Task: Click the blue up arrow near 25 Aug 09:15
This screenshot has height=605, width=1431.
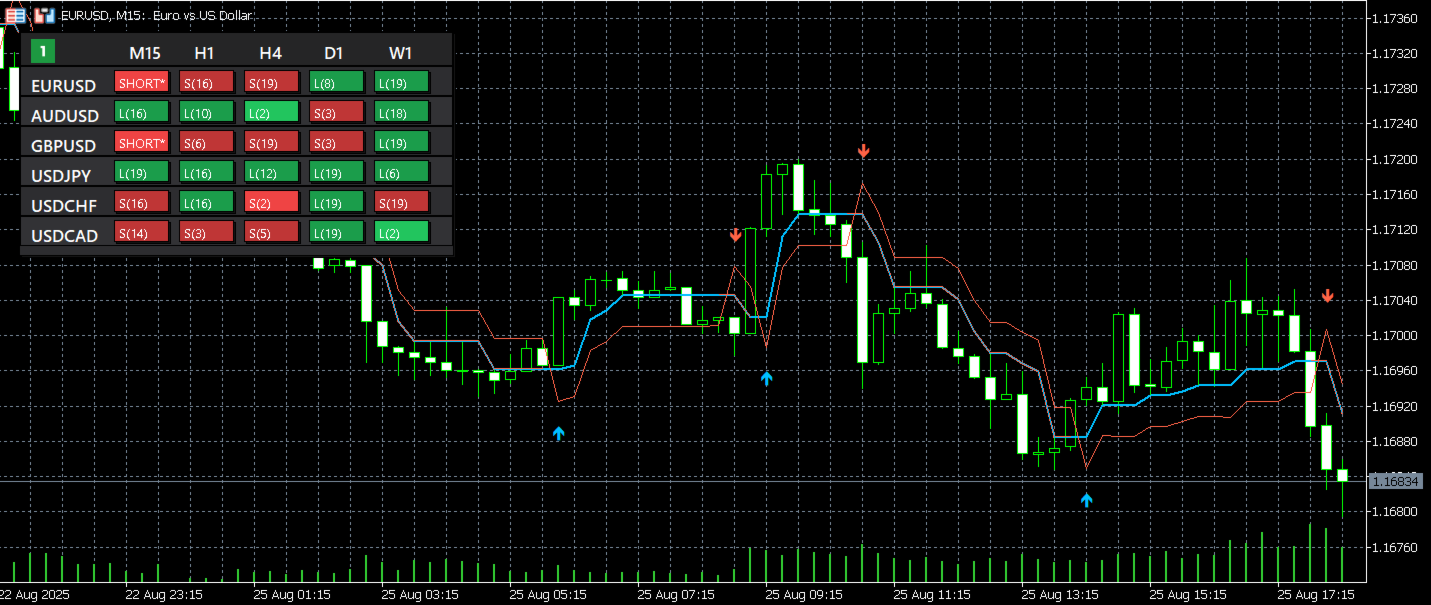Action: 767,378
